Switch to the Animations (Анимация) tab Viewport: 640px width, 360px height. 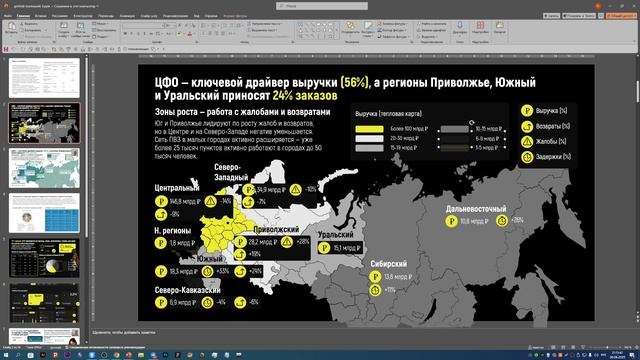pyautogui.click(x=127, y=16)
